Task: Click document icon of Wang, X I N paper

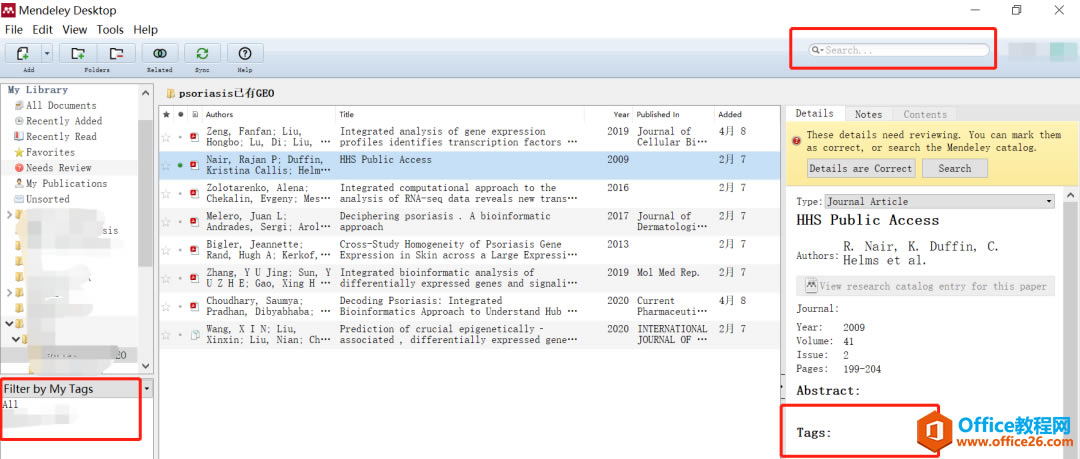Action: [195, 335]
